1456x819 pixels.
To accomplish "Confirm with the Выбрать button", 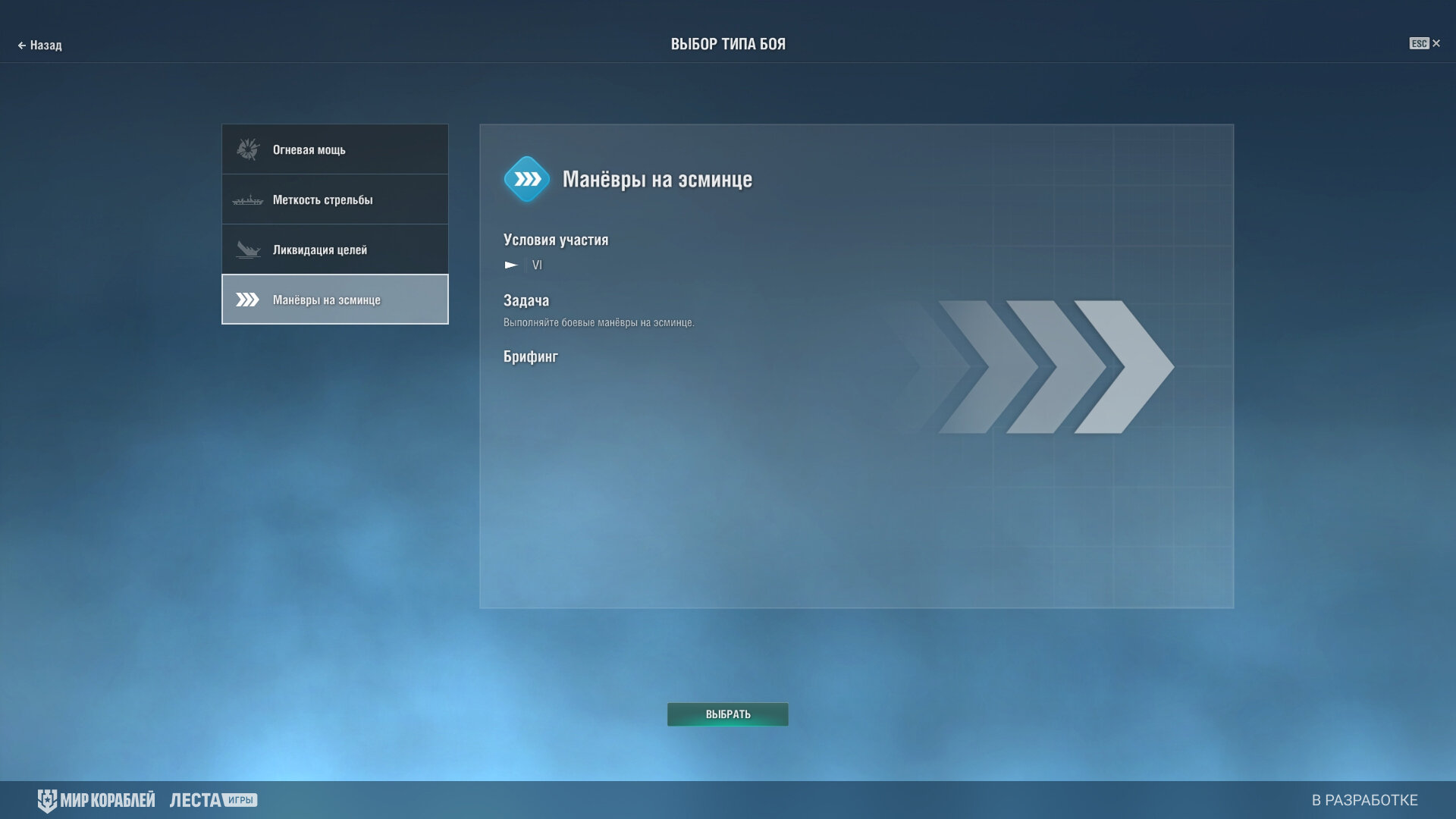I will pos(728,714).
